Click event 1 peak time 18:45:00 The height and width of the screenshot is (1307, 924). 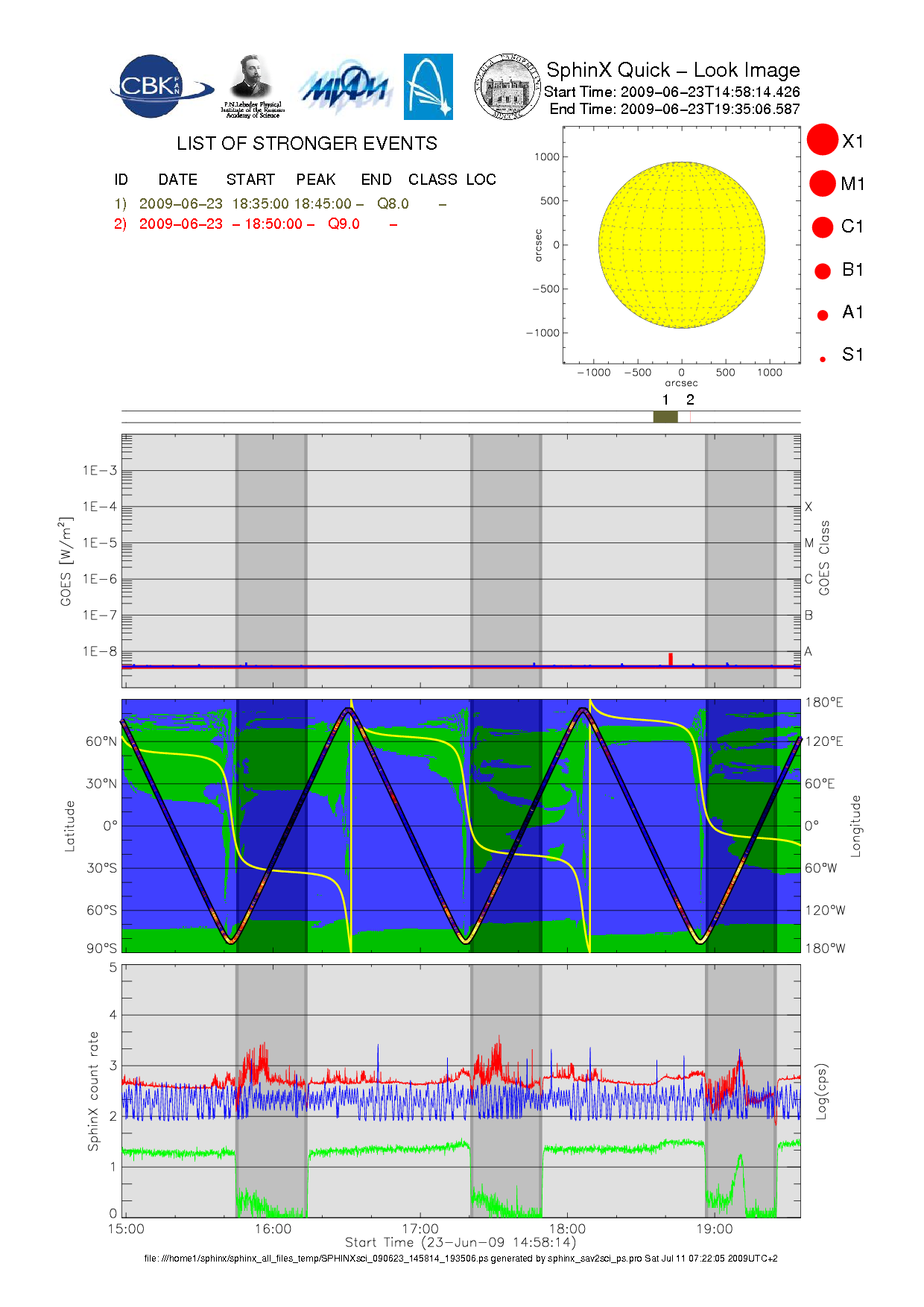coord(323,203)
